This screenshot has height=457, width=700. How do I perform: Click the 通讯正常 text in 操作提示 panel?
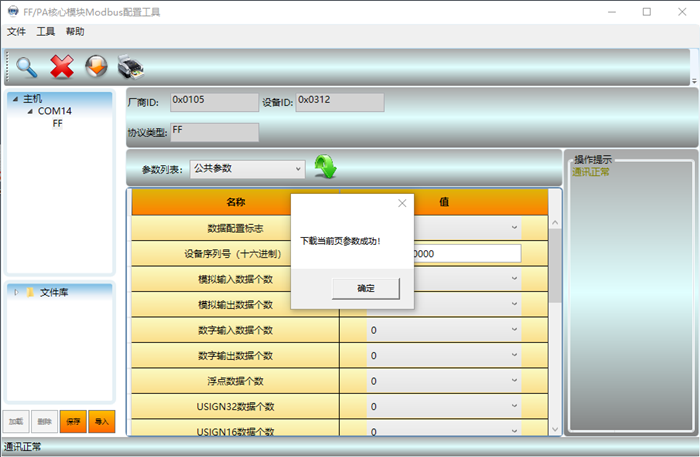pyautogui.click(x=591, y=172)
